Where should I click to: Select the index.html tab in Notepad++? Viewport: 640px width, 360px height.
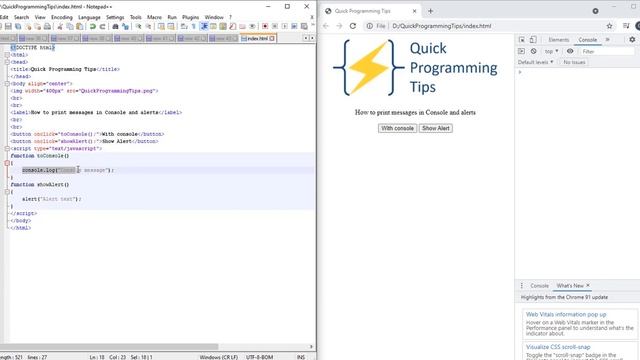point(258,38)
